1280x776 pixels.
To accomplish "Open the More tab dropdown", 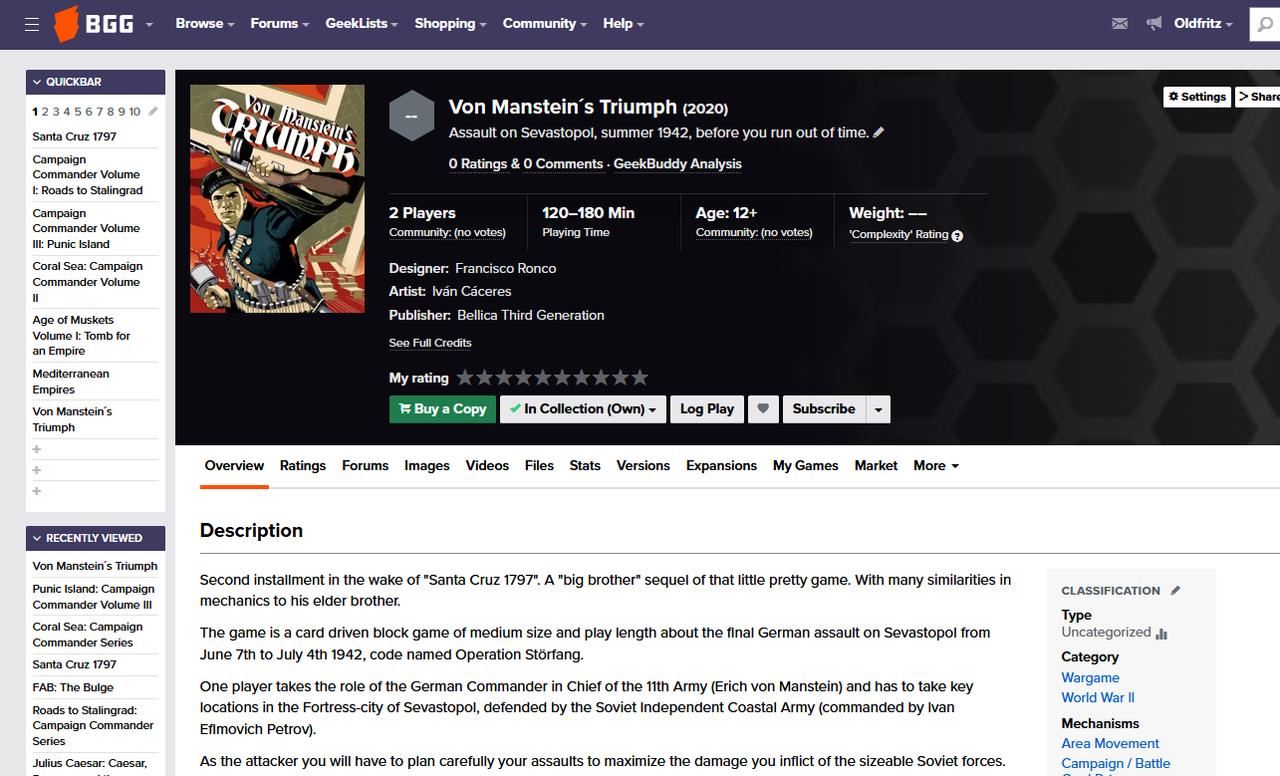I will (936, 466).
